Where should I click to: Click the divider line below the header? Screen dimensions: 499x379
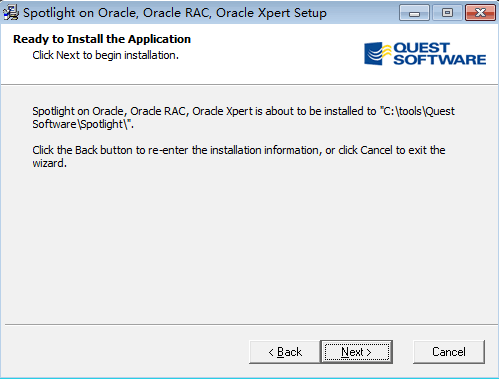249,85
